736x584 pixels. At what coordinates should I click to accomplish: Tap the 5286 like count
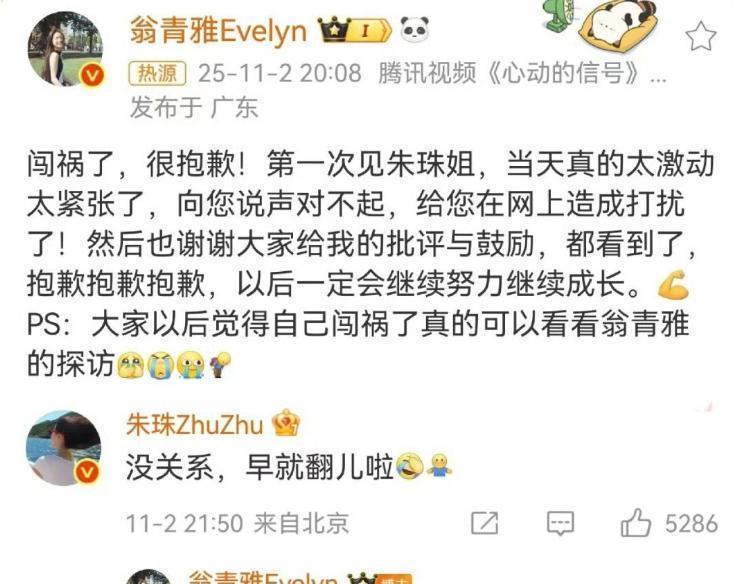[691, 523]
